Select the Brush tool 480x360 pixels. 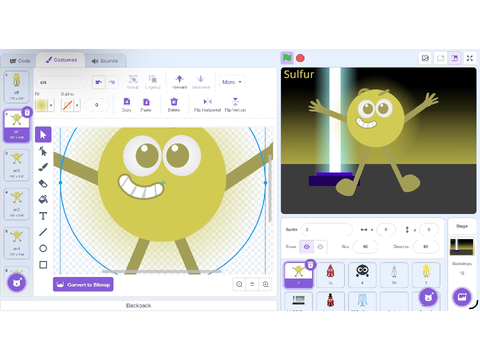point(43,167)
